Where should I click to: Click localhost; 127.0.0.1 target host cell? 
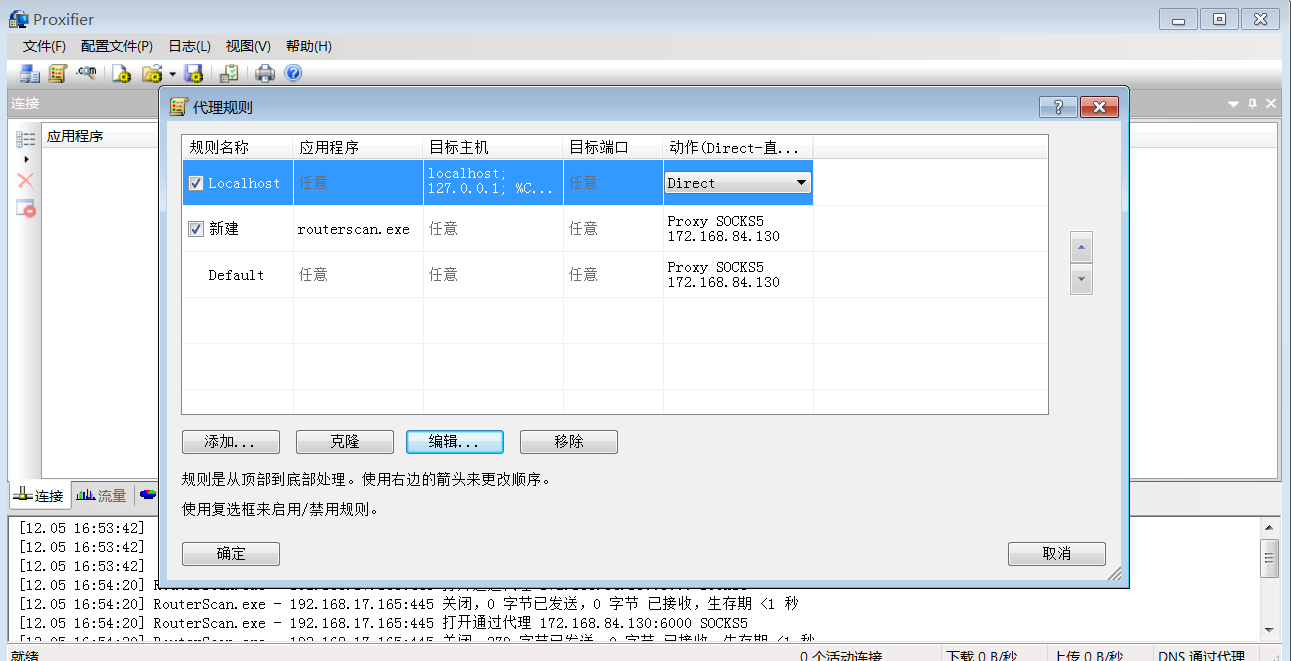pyautogui.click(x=491, y=181)
